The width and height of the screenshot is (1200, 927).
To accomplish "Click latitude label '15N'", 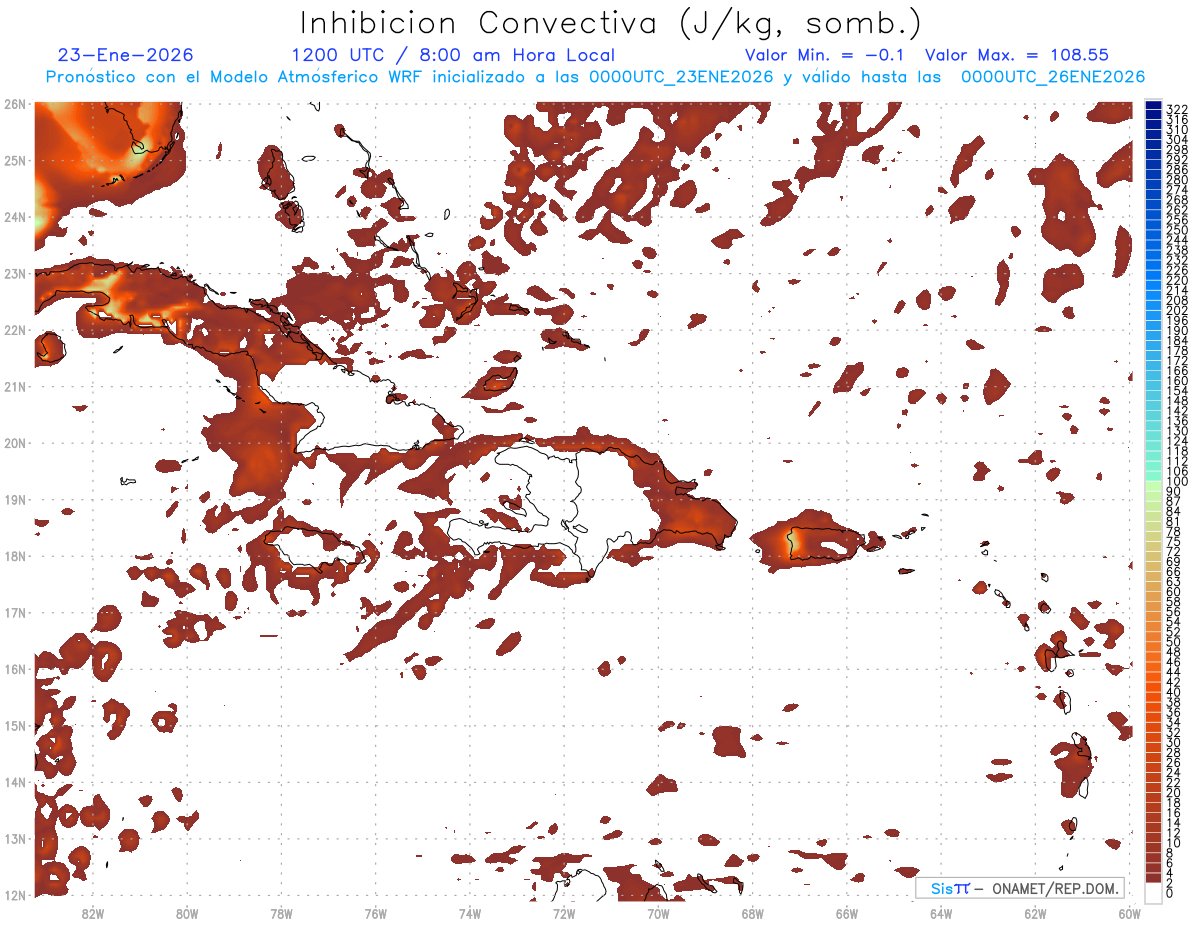I will [15, 725].
